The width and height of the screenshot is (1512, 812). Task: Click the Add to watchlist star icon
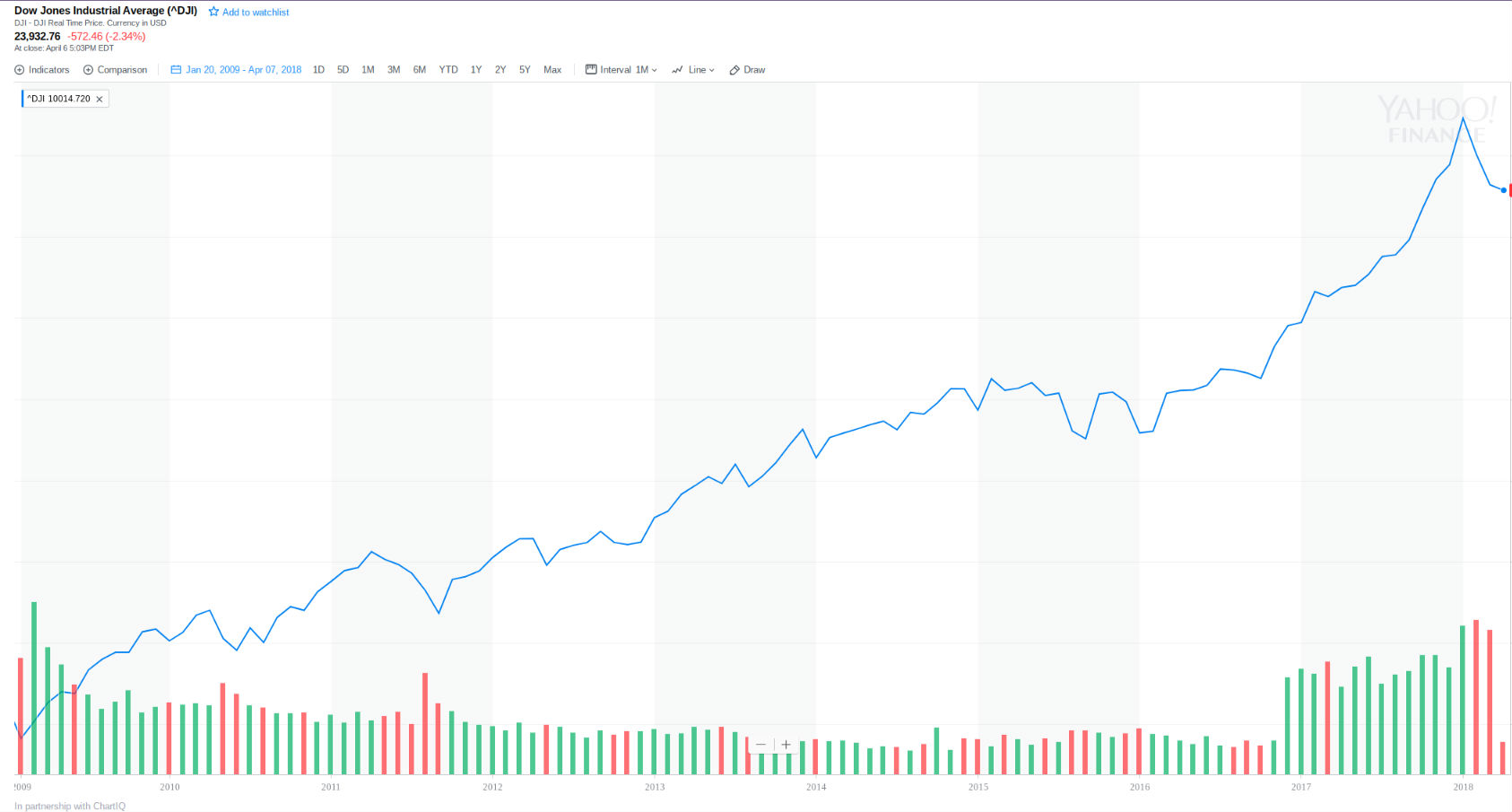tap(213, 12)
